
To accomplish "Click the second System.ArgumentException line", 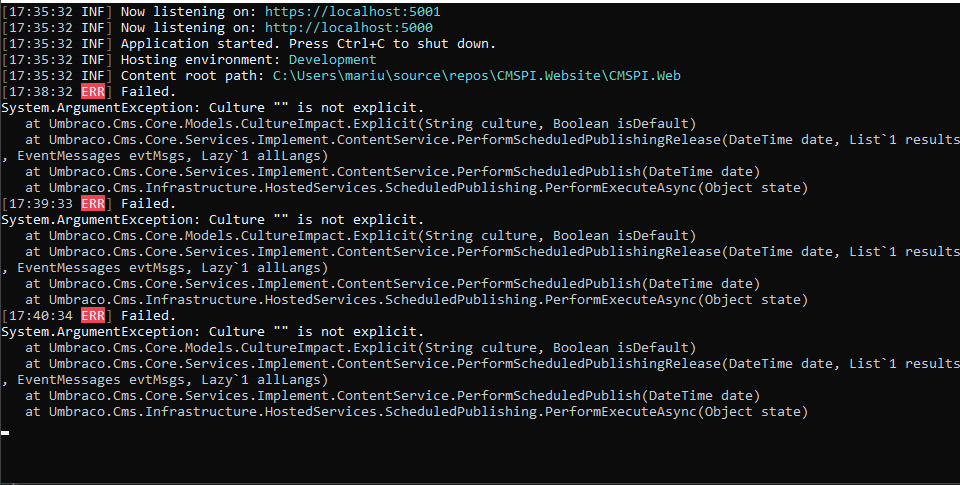I will point(212,220).
